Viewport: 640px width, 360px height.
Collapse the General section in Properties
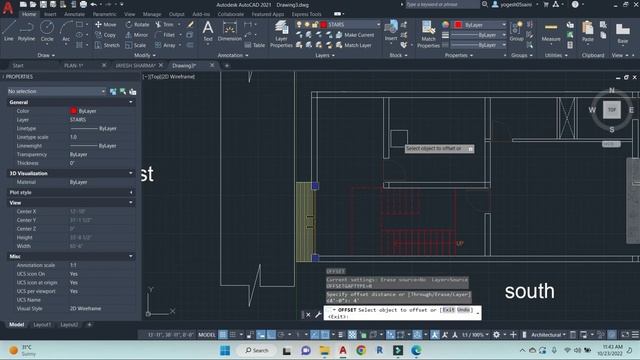[131, 102]
